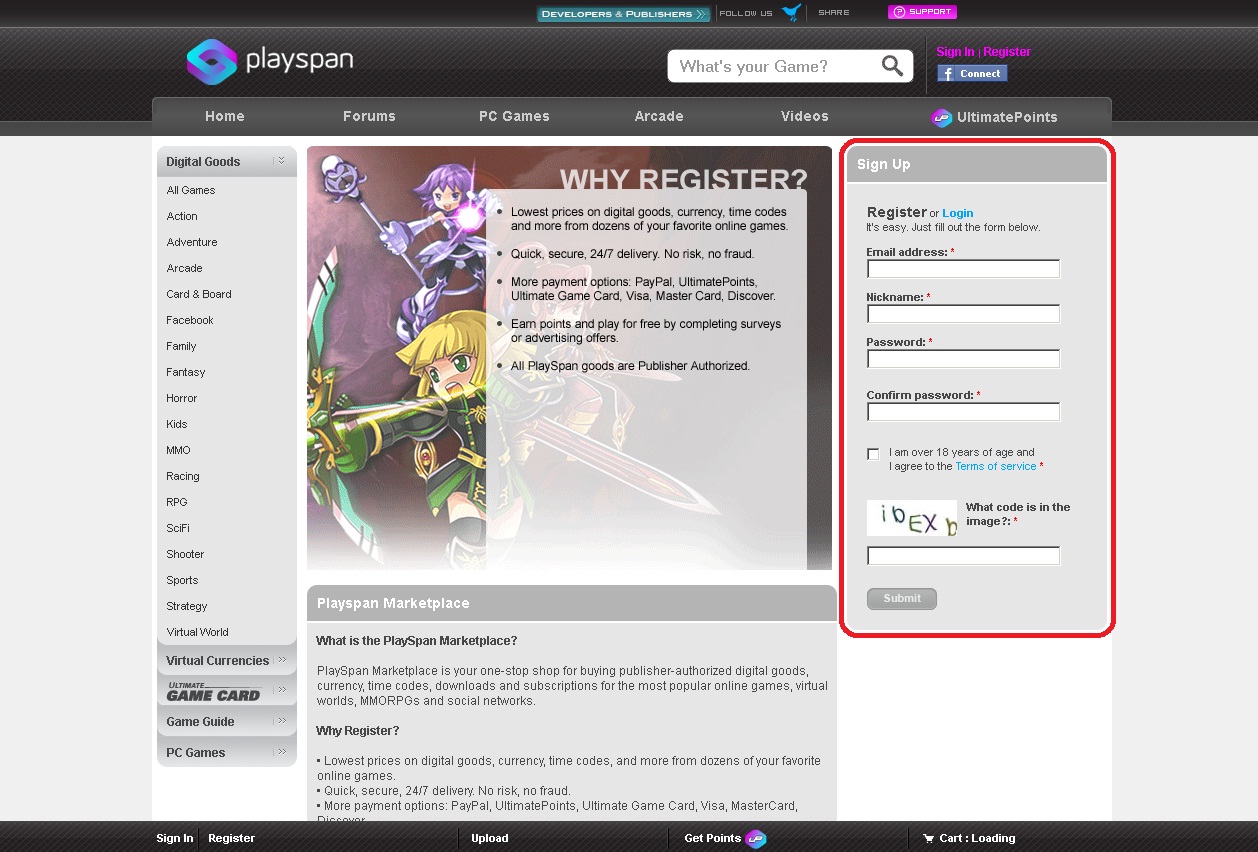1258x852 pixels.
Task: Select the Family category
Action: click(x=181, y=346)
